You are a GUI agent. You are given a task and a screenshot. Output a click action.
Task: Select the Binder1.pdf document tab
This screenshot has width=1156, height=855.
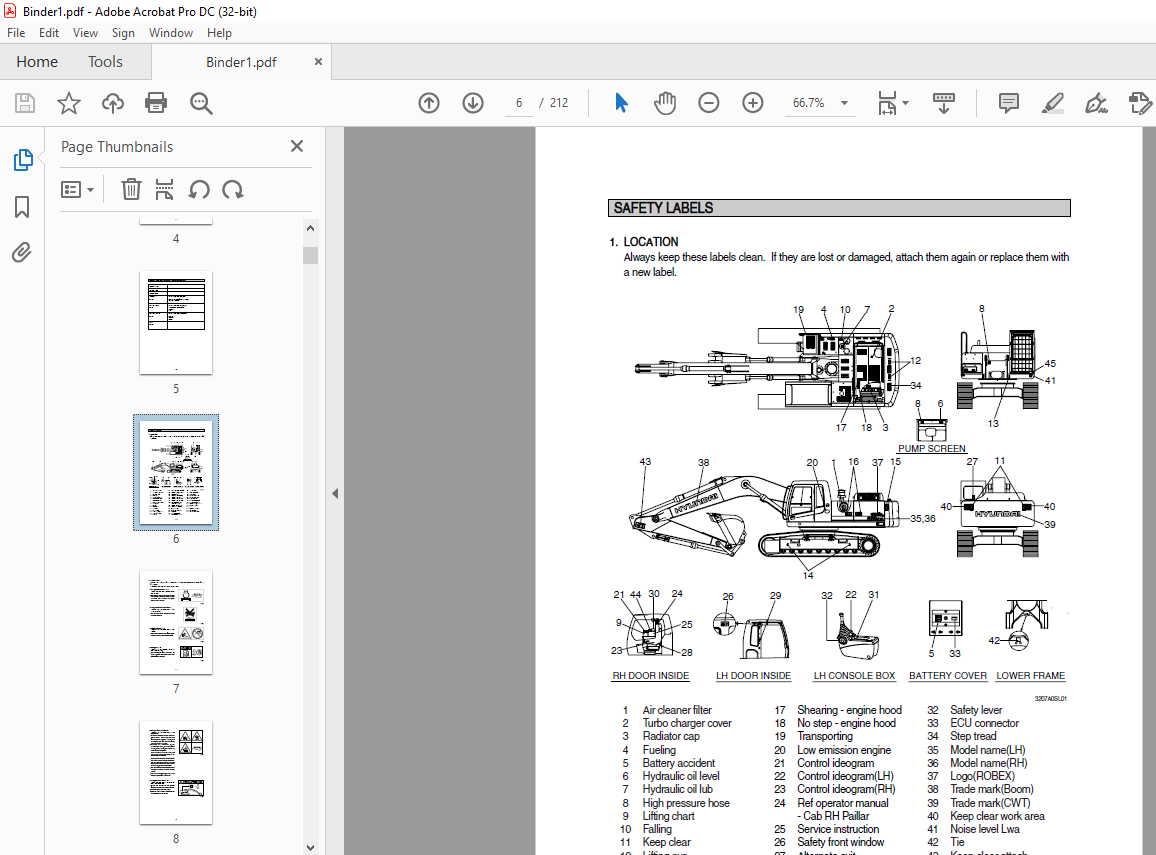241,62
